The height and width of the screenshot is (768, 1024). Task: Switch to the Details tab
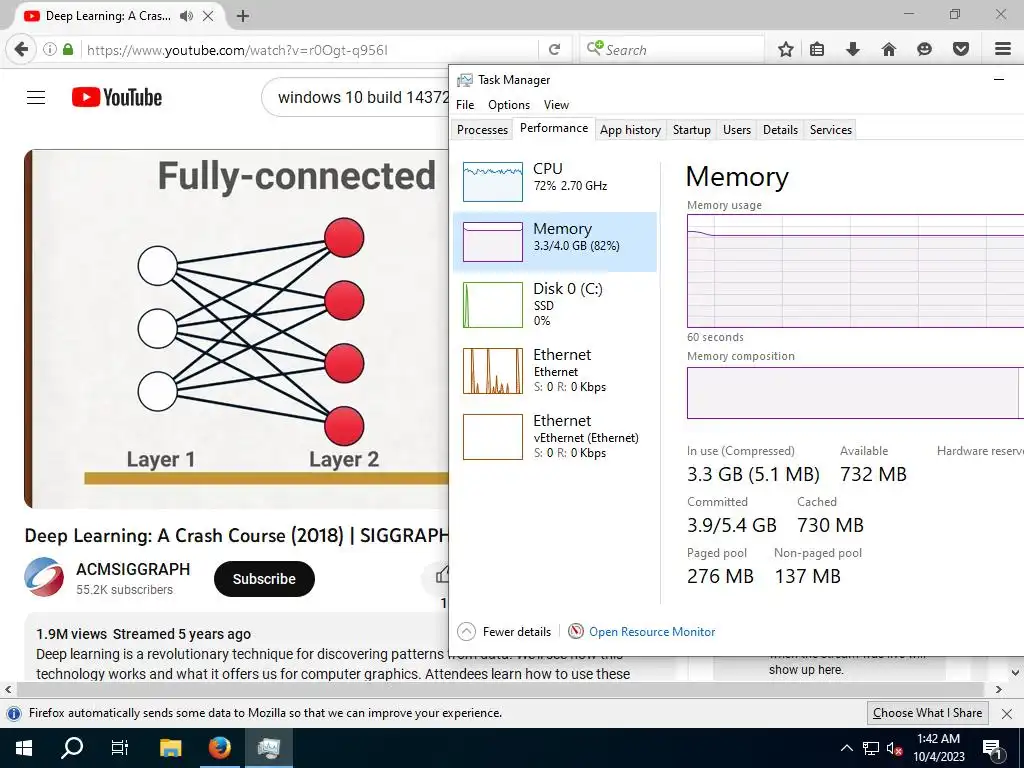point(780,129)
